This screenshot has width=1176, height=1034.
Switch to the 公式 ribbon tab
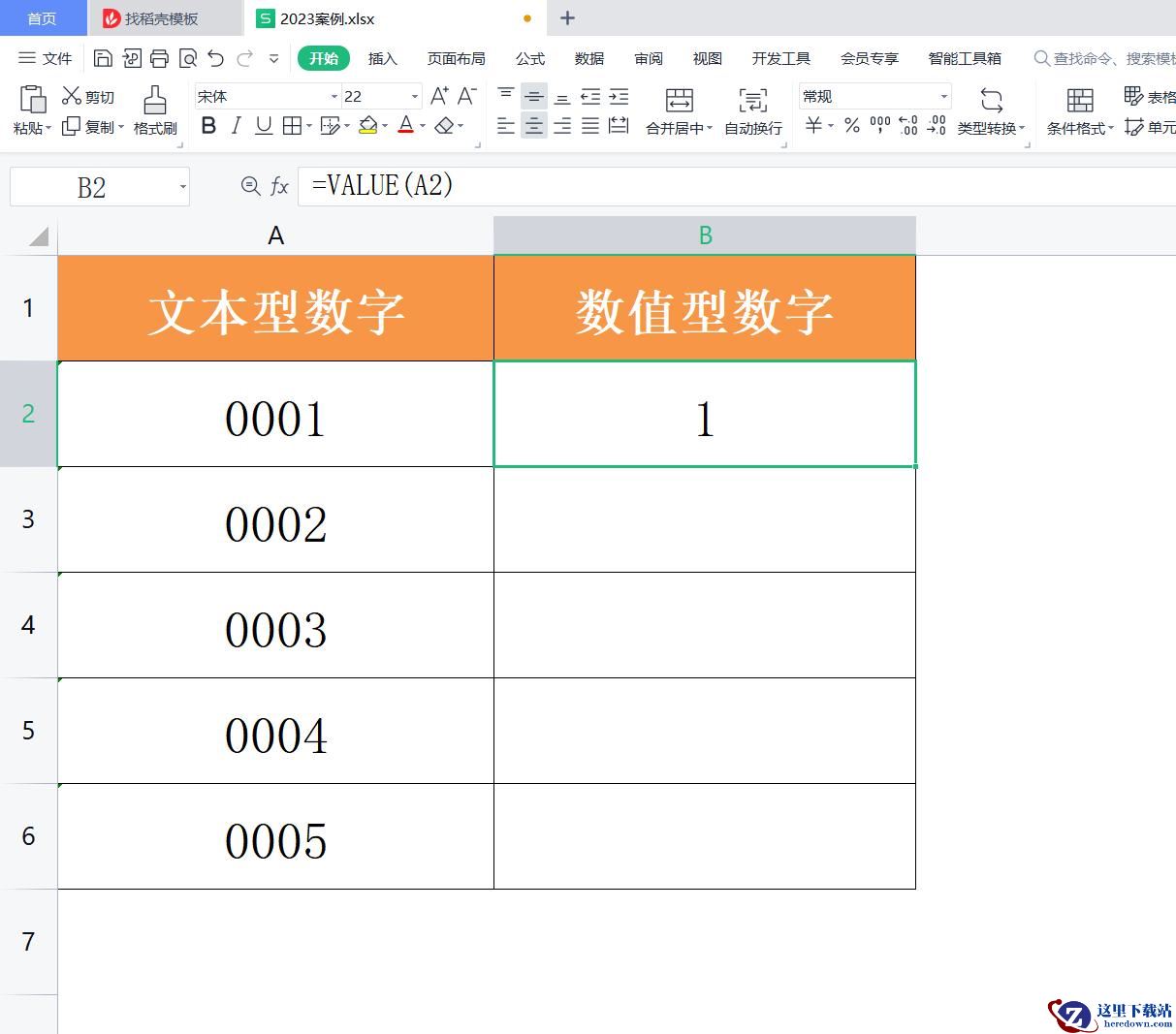click(530, 58)
